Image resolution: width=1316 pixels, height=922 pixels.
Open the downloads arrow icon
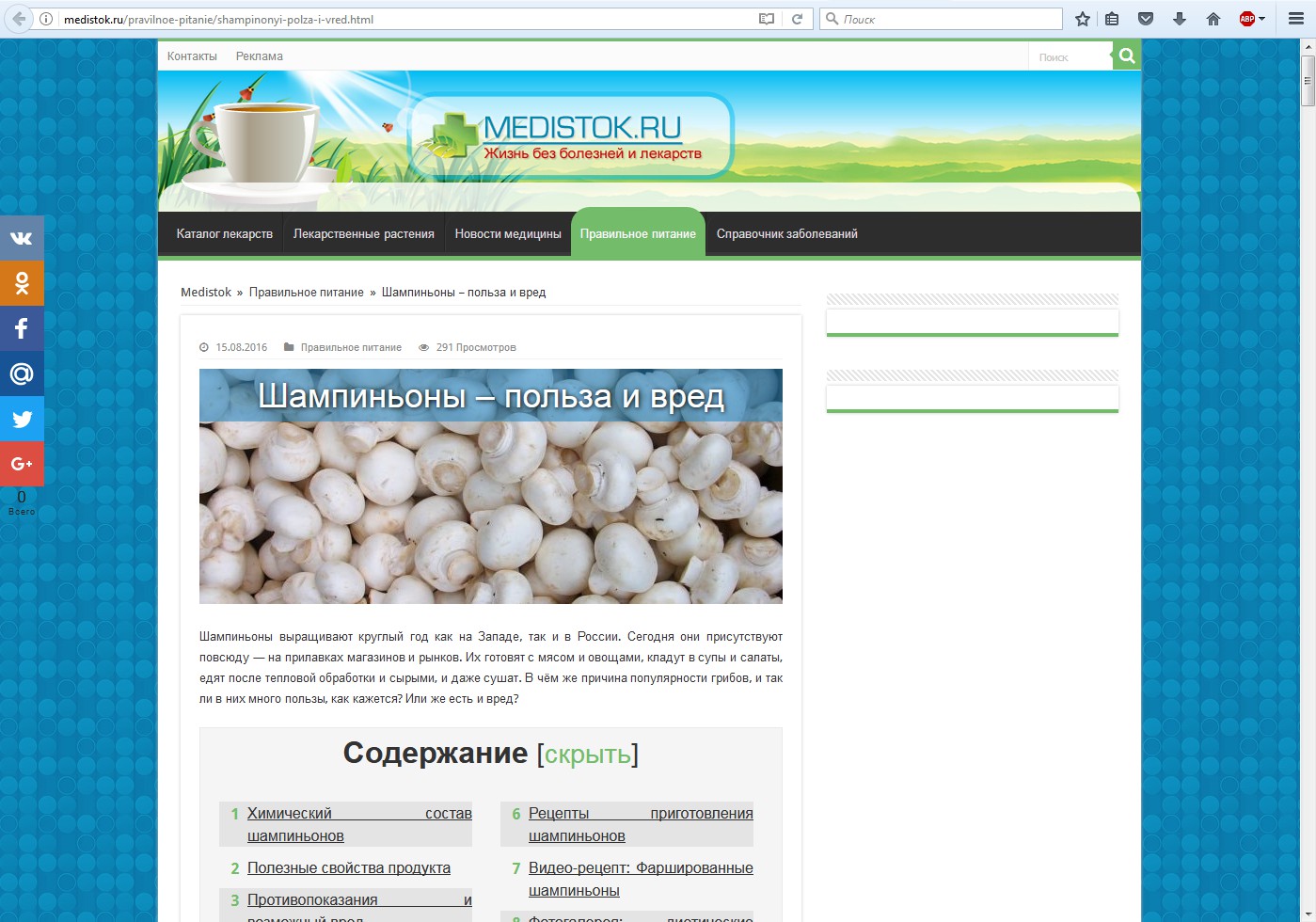click(x=1180, y=19)
